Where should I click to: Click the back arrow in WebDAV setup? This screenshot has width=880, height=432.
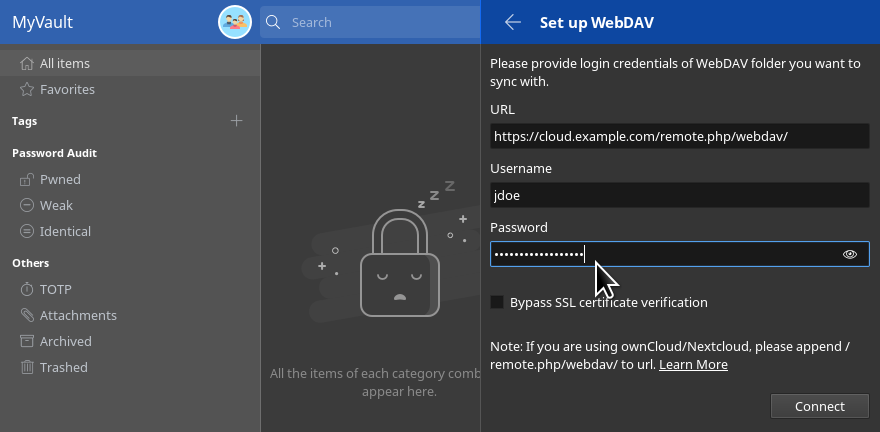513,22
